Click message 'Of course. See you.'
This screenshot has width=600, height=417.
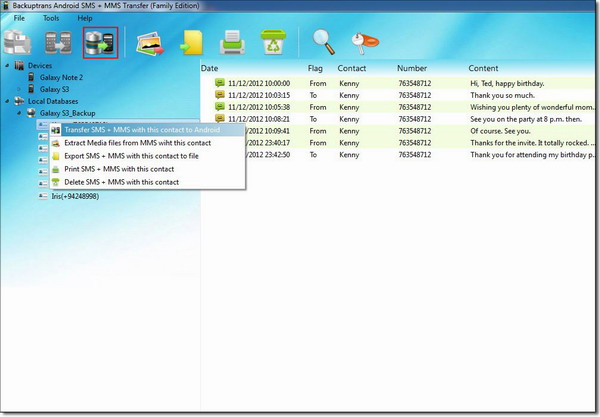[500, 131]
